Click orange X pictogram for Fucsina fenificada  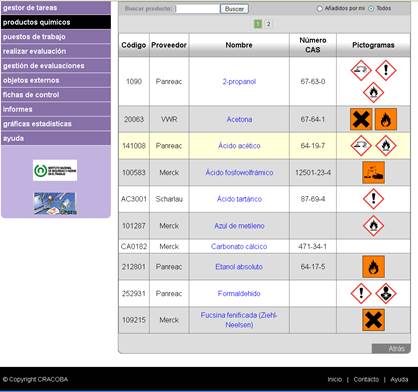pyautogui.click(x=373, y=320)
